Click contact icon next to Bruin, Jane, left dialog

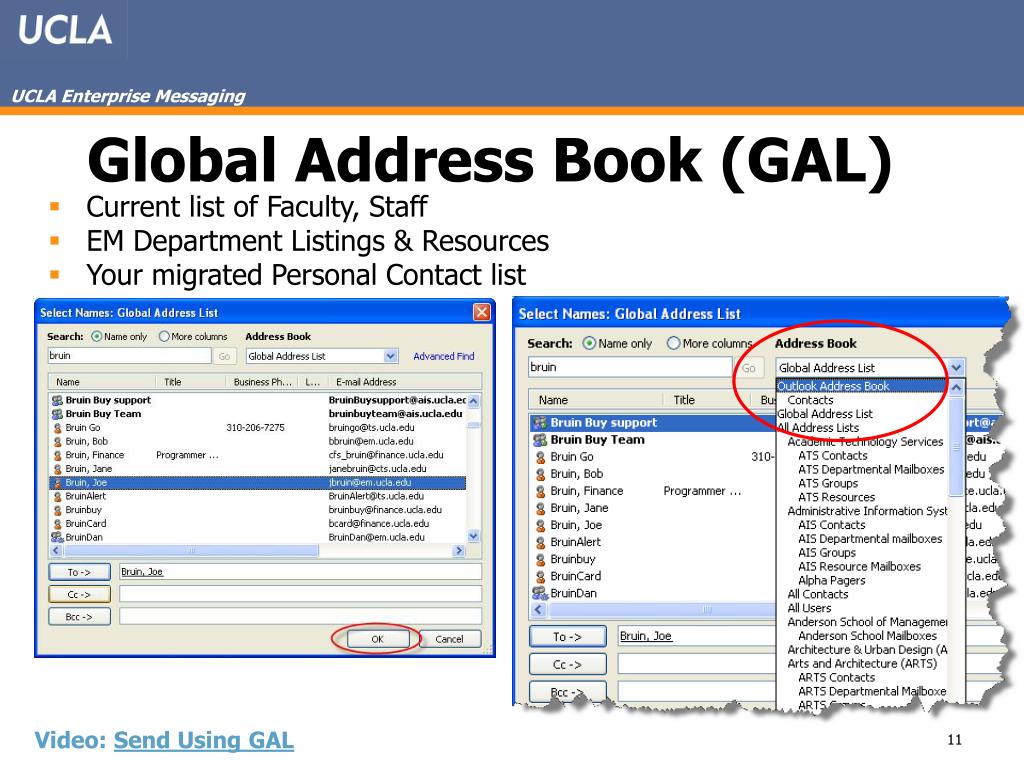[x=57, y=469]
